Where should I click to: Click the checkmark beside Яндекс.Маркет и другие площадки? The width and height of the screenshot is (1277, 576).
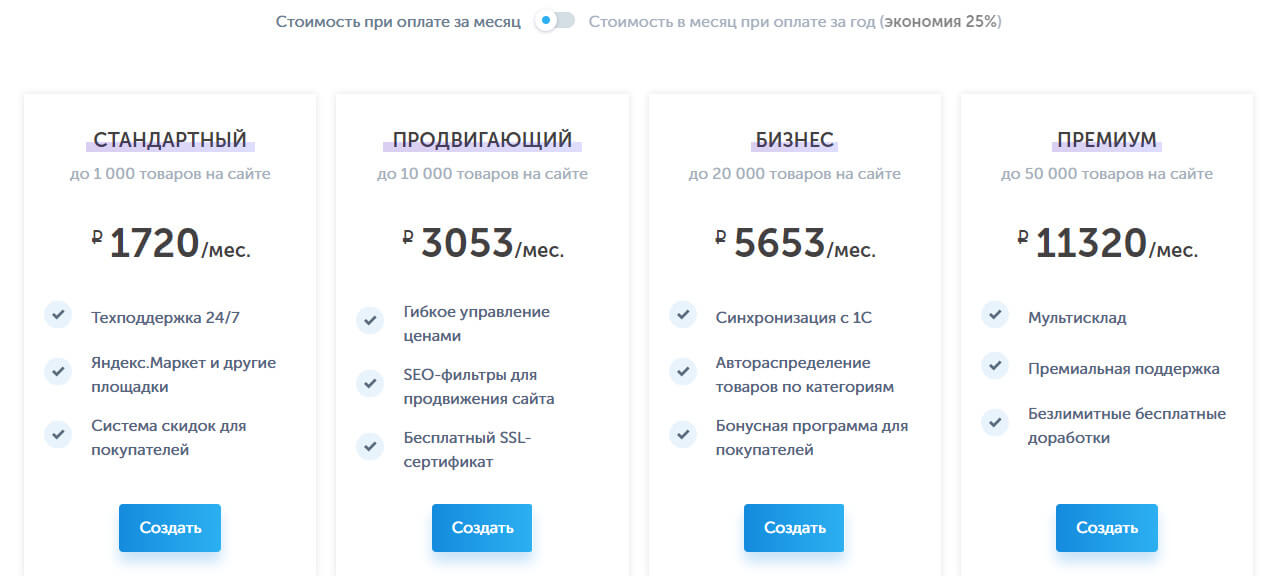[x=57, y=371]
